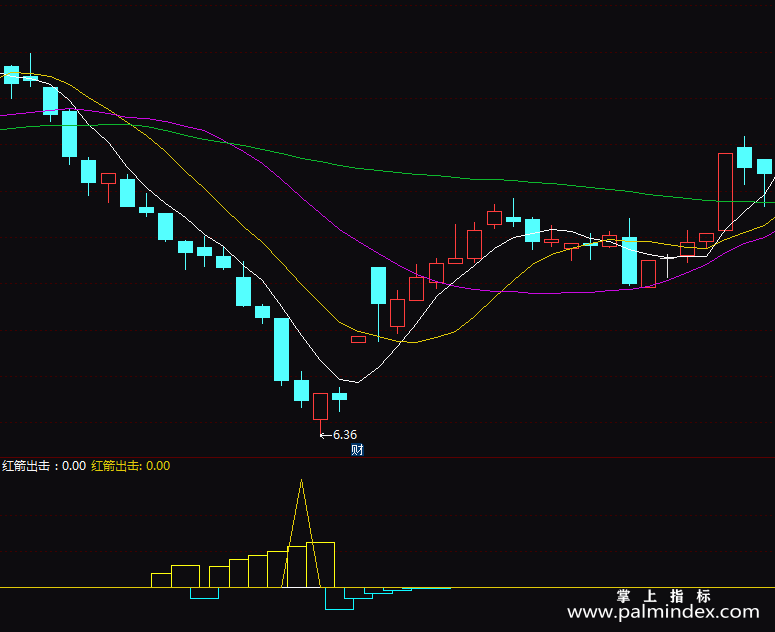Image resolution: width=775 pixels, height=632 pixels.
Task: Click the 6.36 low price label
Action: pyautogui.click(x=344, y=435)
